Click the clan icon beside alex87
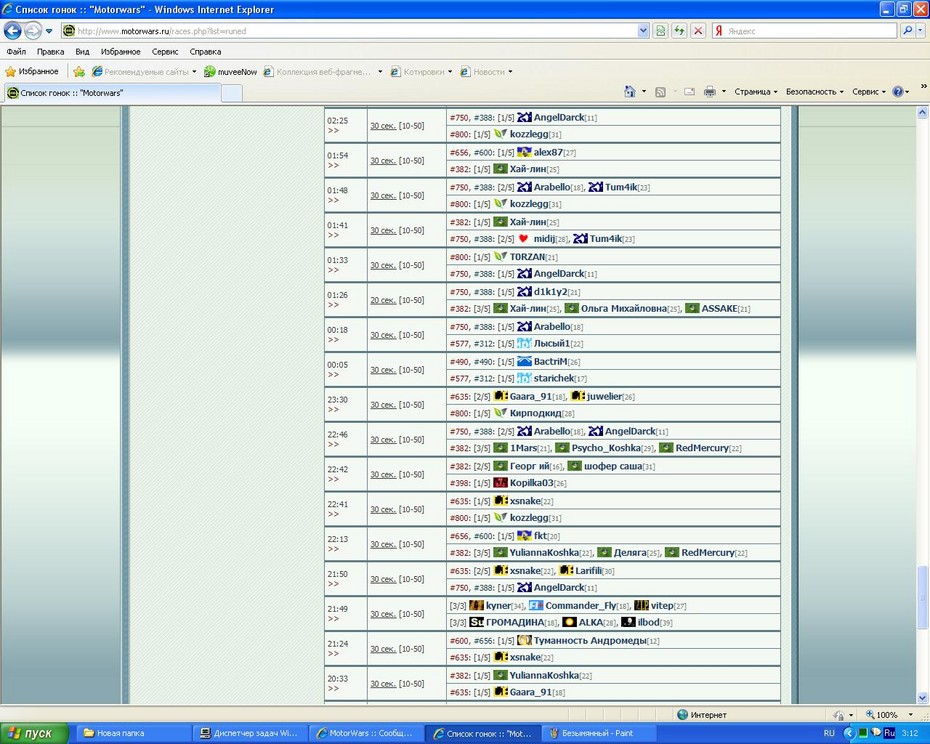This screenshot has height=744, width=930. click(x=524, y=152)
